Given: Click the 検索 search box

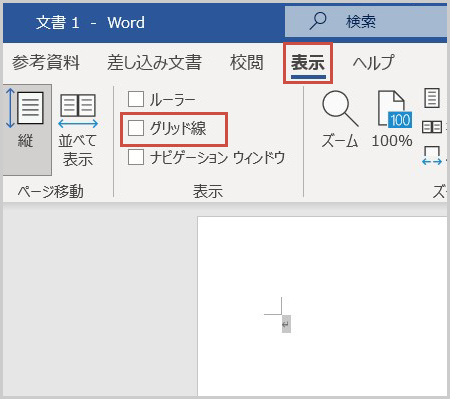Looking at the screenshot, I should (366, 22).
